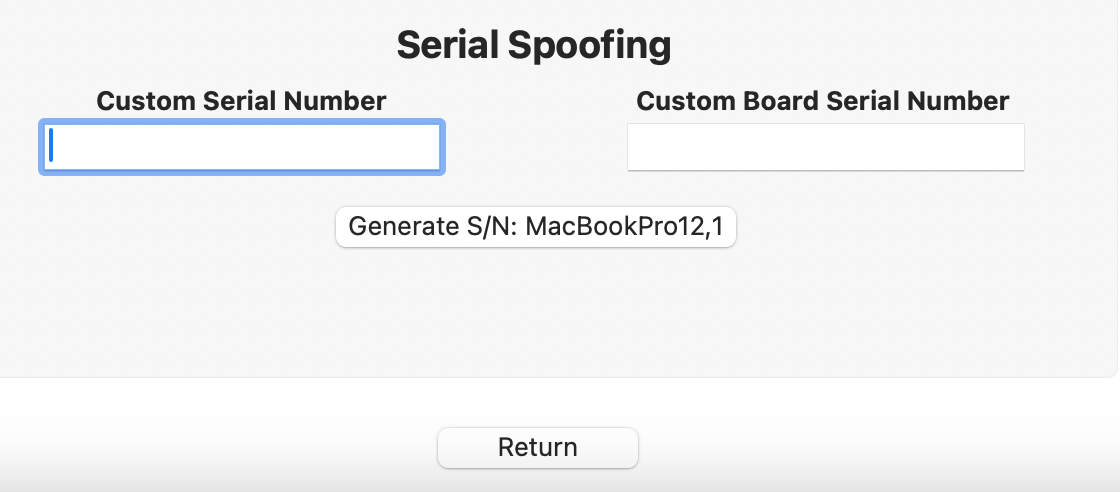Click the Return button
The image size is (1120, 492).
[537, 447]
